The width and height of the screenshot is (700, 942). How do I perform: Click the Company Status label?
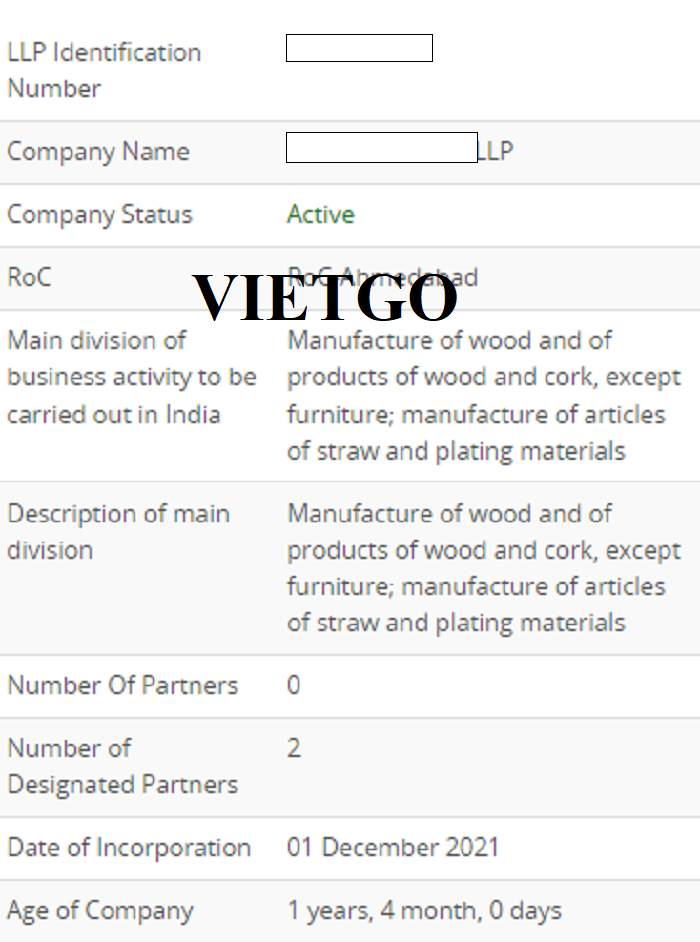(100, 214)
